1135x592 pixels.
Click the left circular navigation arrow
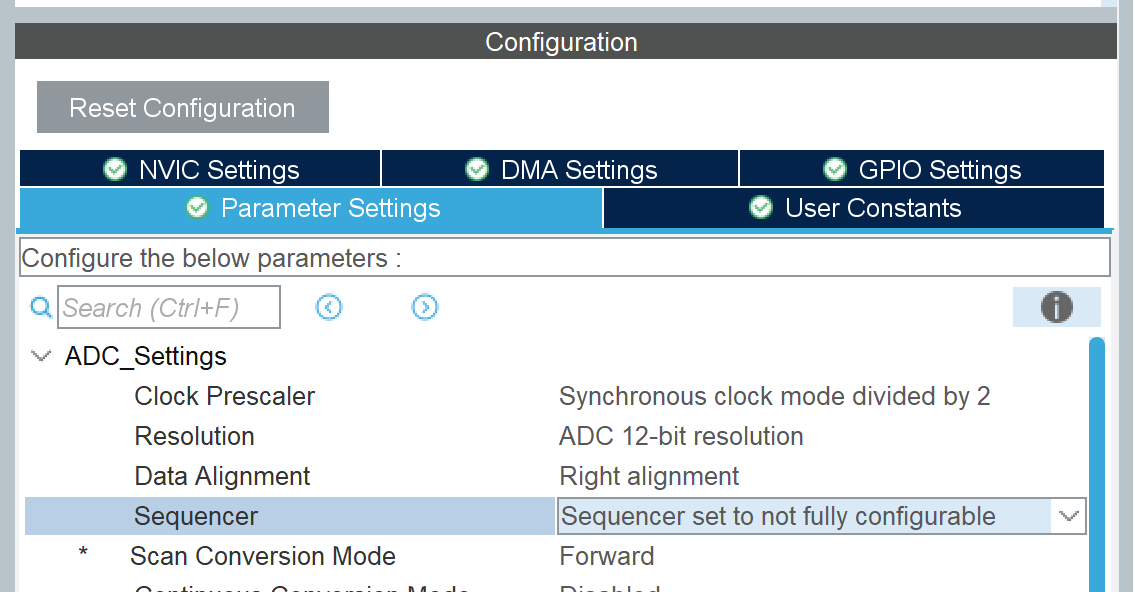[x=329, y=307]
